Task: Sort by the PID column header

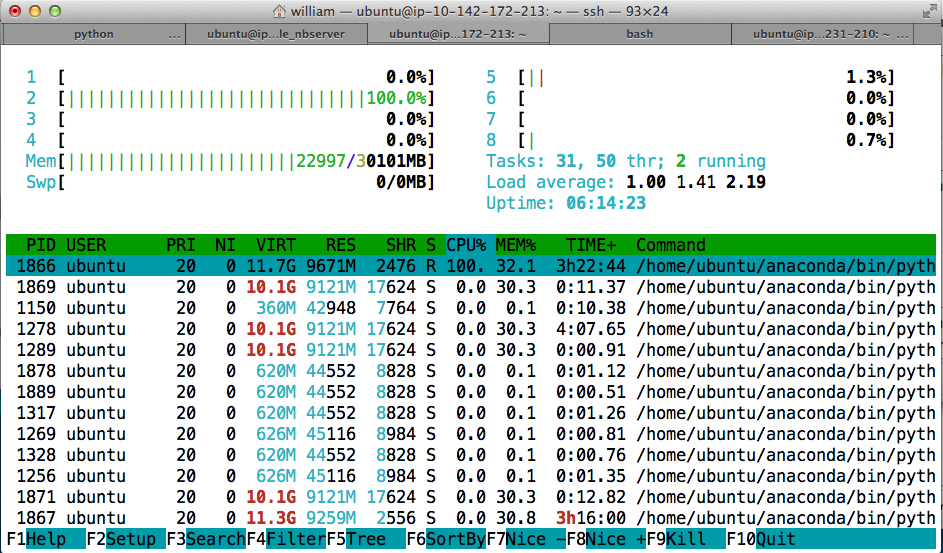Action: coord(41,245)
